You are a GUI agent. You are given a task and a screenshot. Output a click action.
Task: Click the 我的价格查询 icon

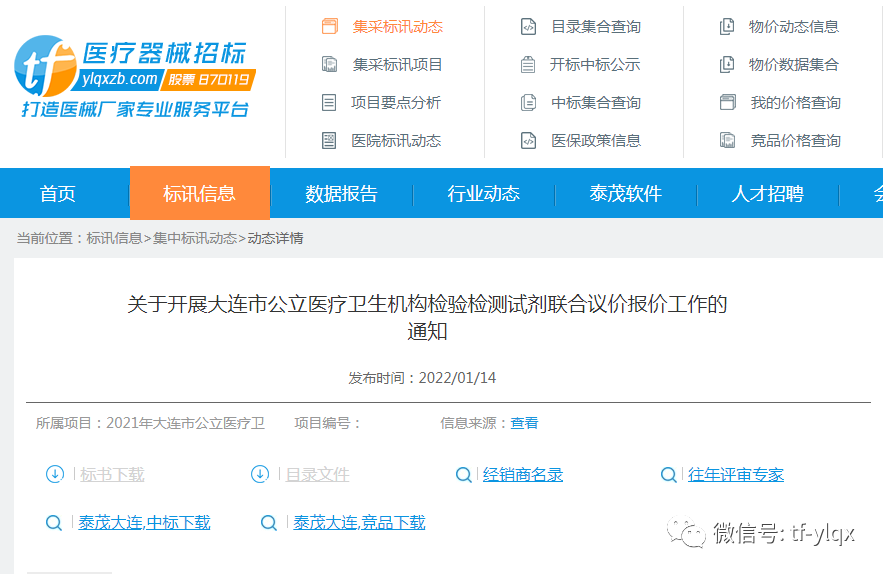click(727, 103)
